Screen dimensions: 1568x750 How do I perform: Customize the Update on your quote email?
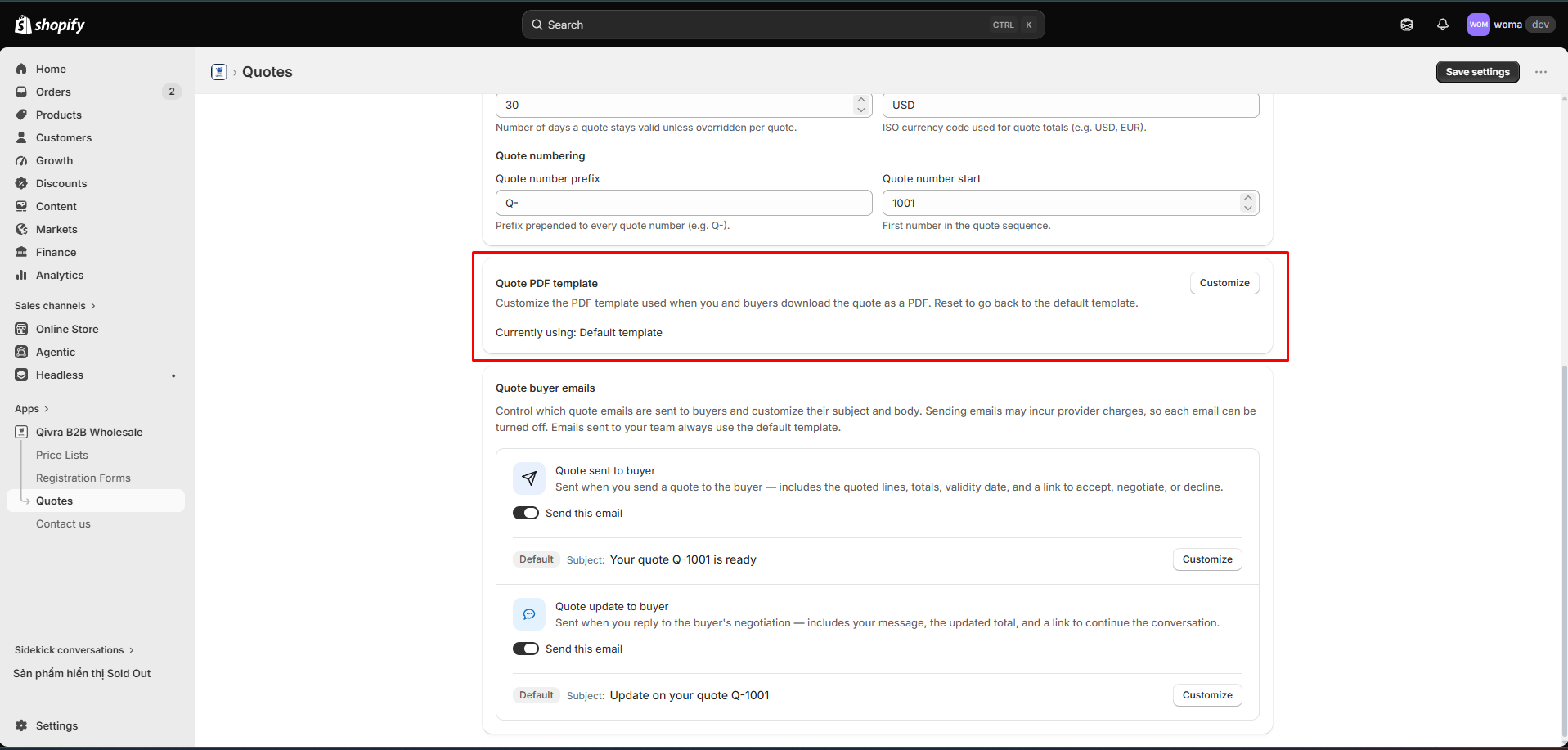click(x=1207, y=695)
